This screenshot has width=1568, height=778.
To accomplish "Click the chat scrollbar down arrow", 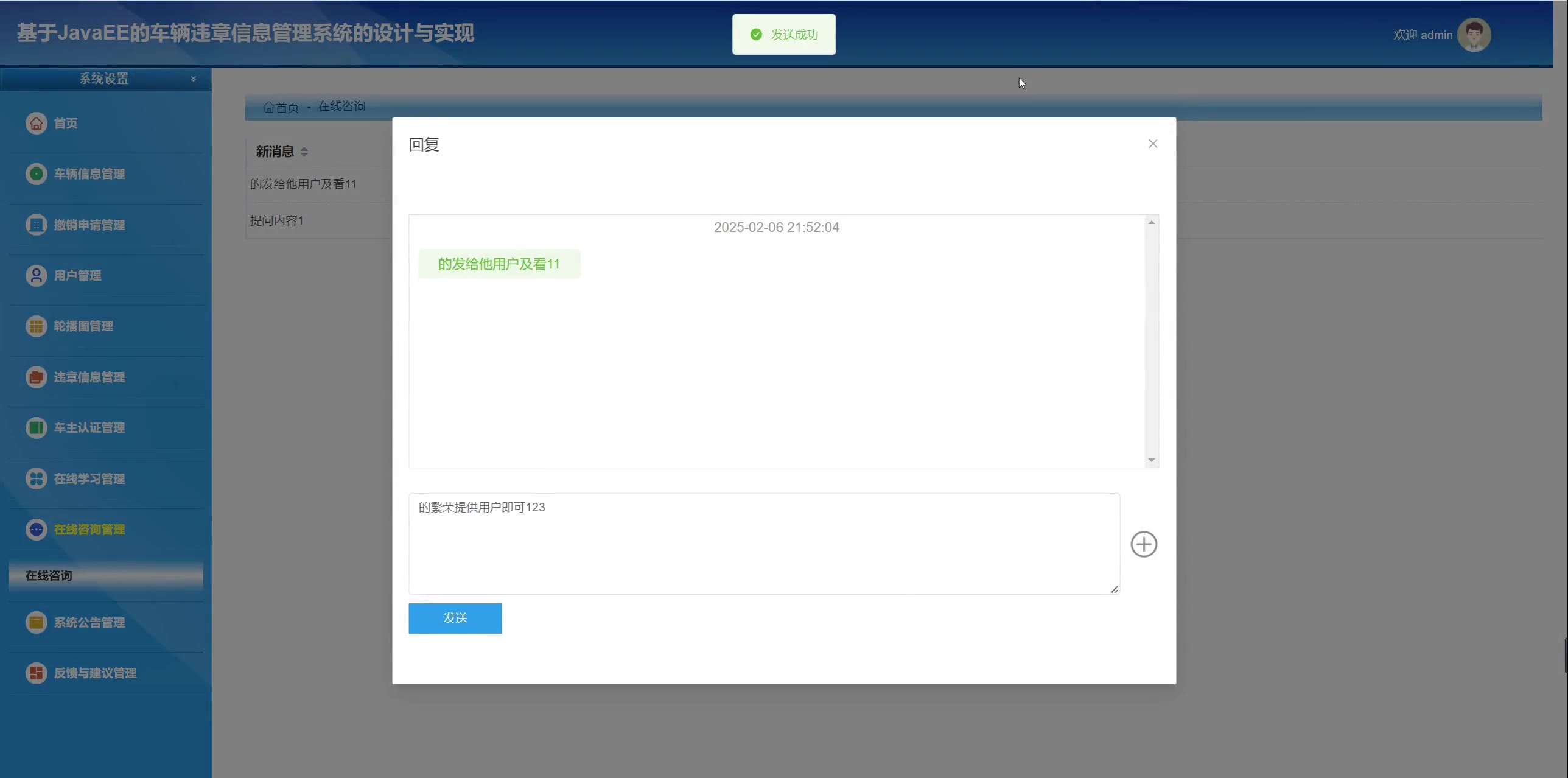I will 1151,460.
